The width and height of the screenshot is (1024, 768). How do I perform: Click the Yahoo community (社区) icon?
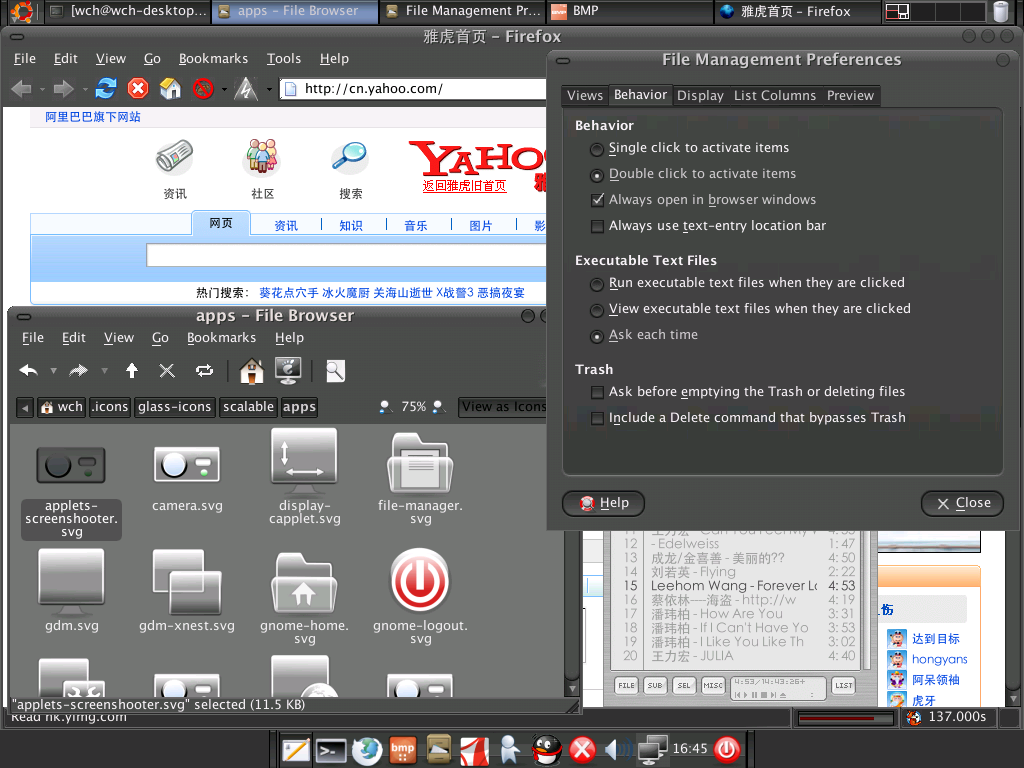pos(262,157)
